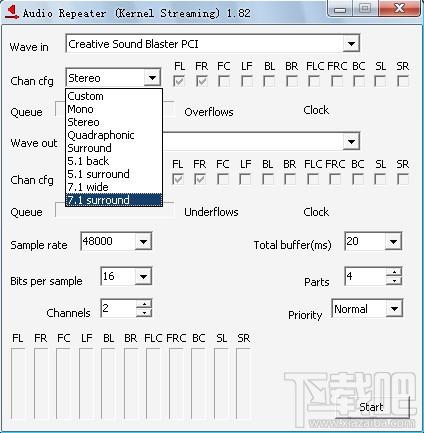Open the Wave out device dropdown arrow

(351, 141)
